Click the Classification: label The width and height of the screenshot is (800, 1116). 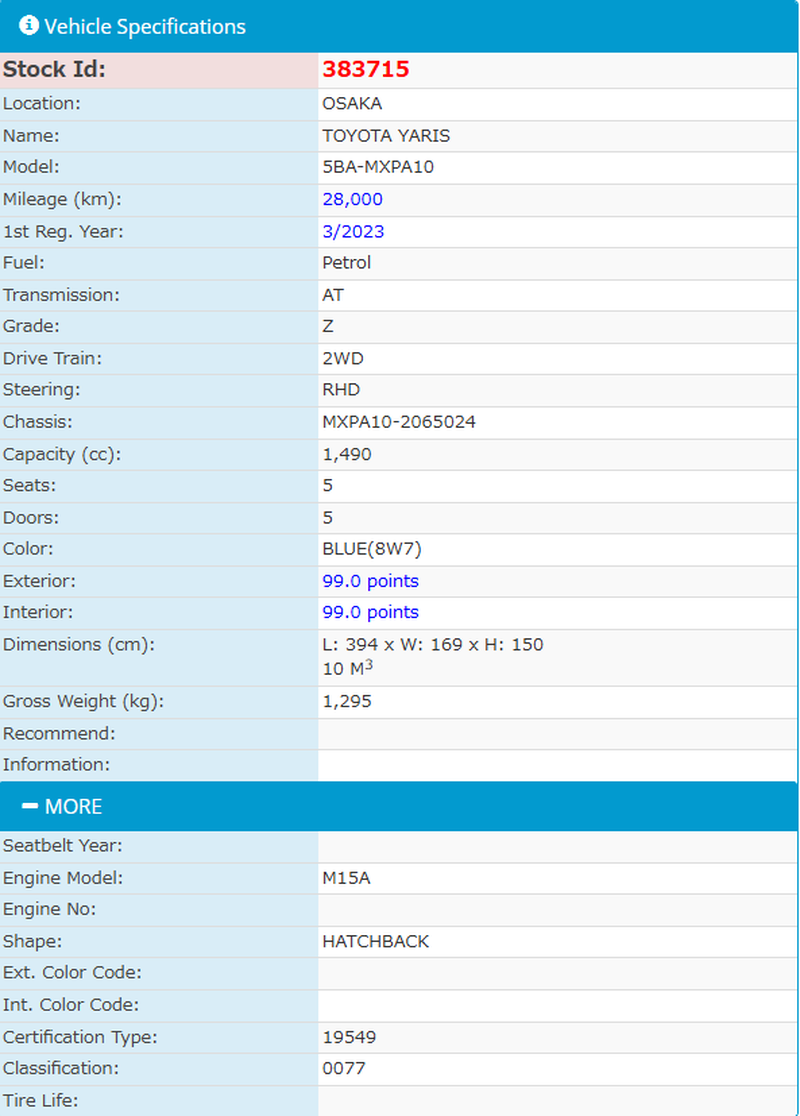point(60,1068)
